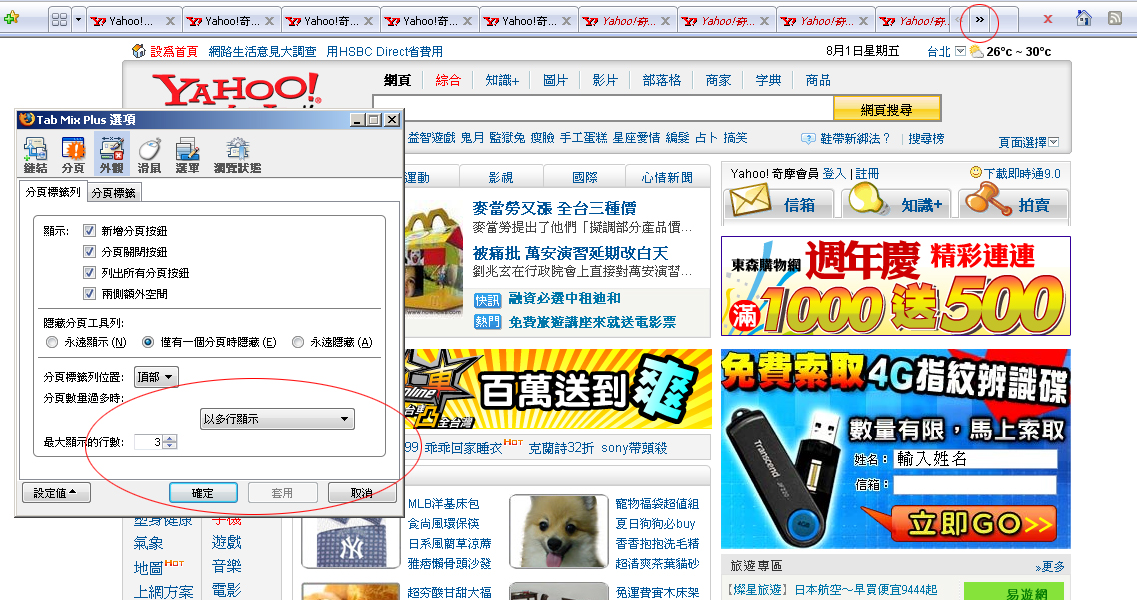Click the 下載即時通9.0 link

coord(1022,173)
